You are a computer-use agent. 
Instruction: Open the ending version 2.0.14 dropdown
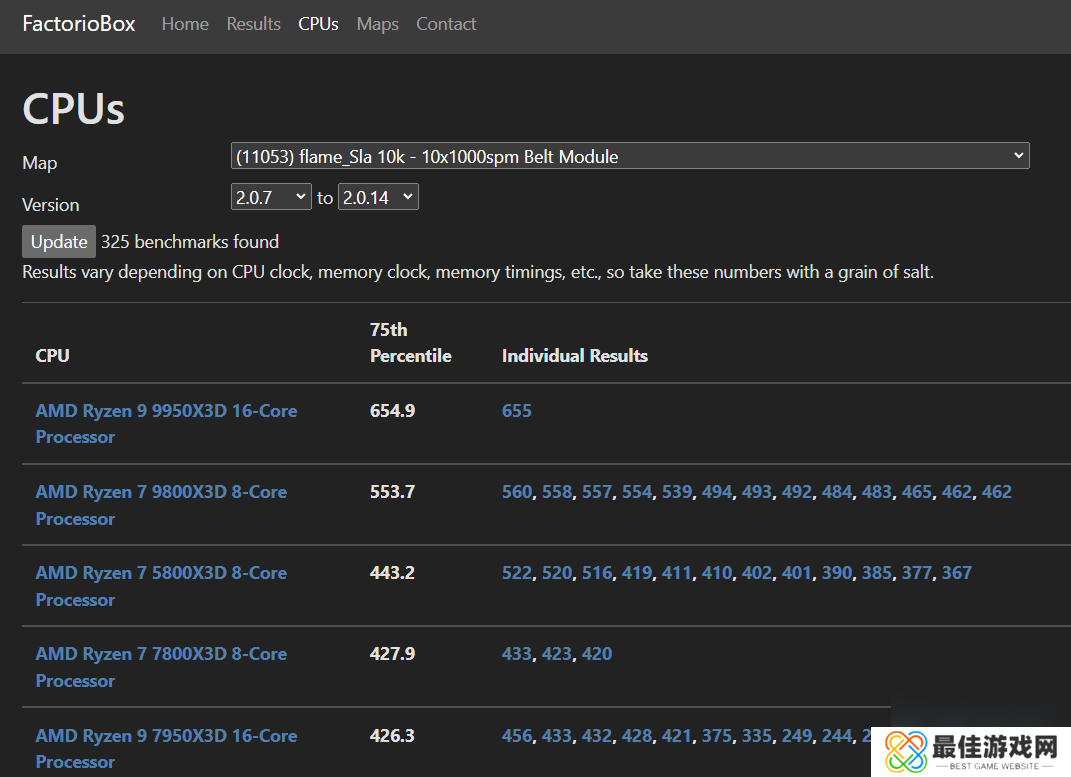pos(378,198)
